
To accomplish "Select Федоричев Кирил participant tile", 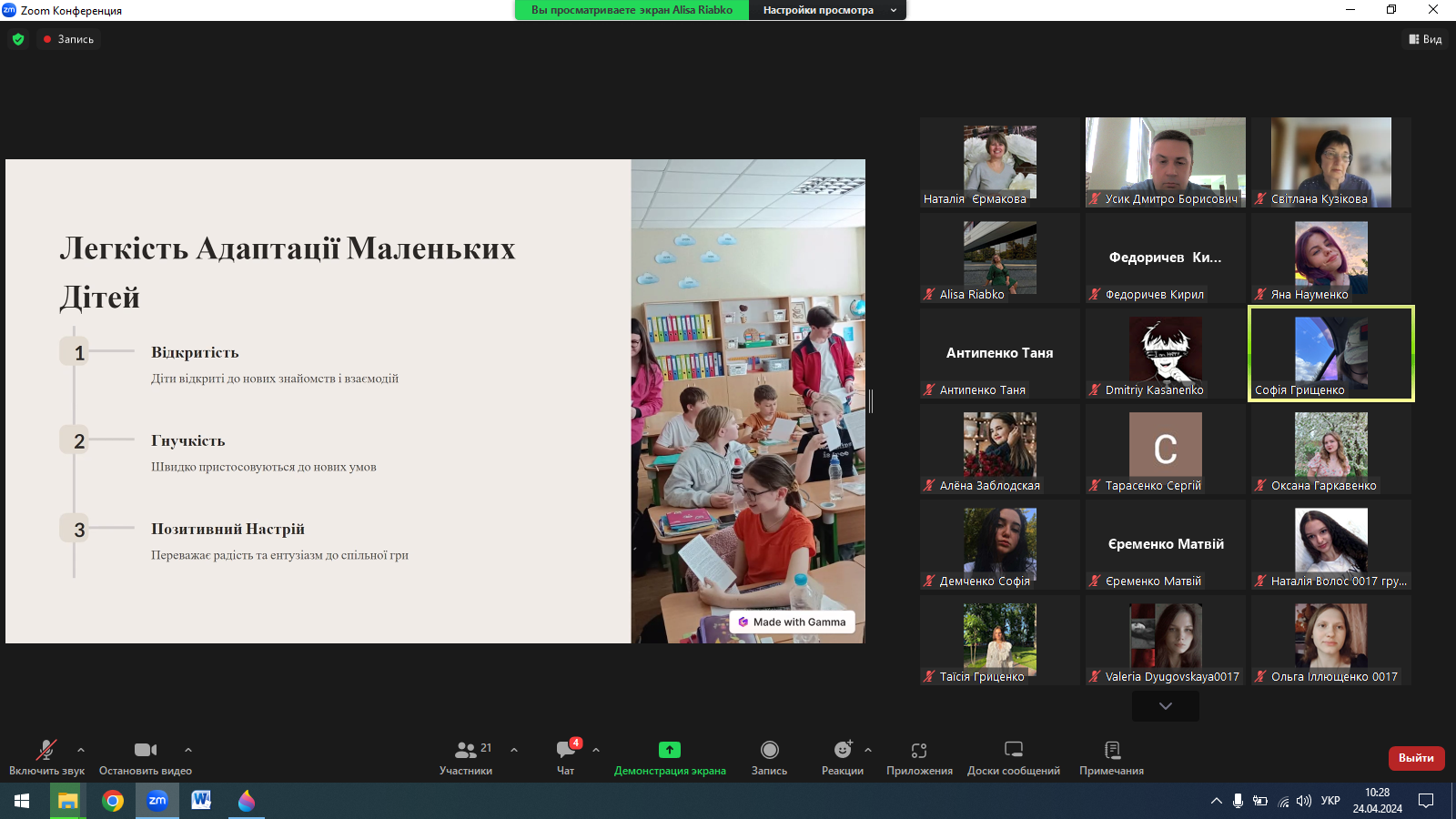I will [x=1166, y=258].
